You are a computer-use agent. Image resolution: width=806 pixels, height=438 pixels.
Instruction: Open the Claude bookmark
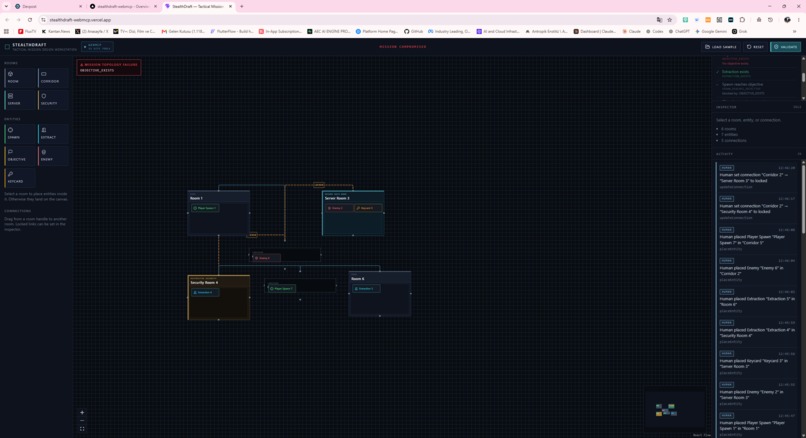pyautogui.click(x=632, y=31)
